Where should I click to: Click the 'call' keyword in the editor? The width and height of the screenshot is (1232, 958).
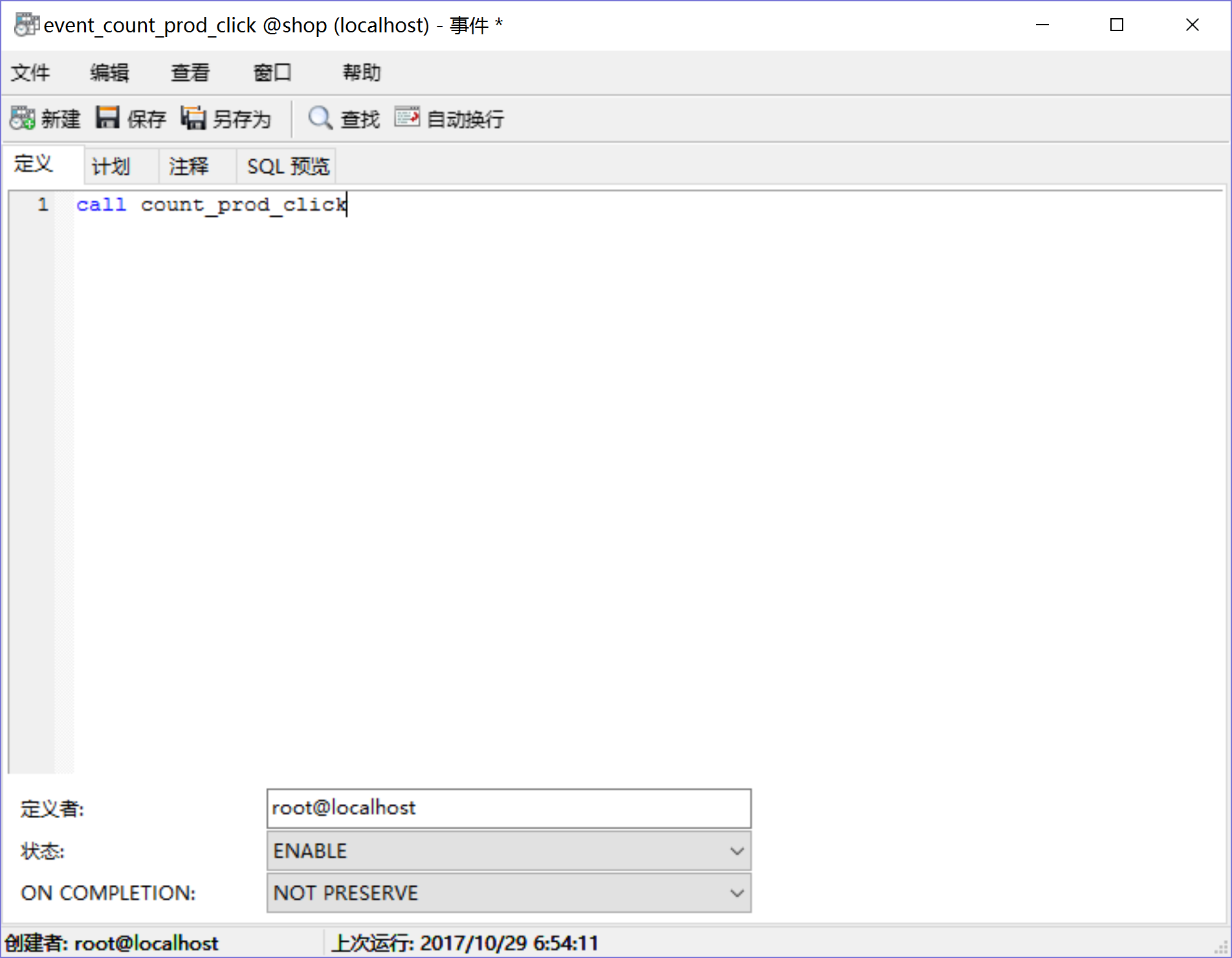point(101,205)
